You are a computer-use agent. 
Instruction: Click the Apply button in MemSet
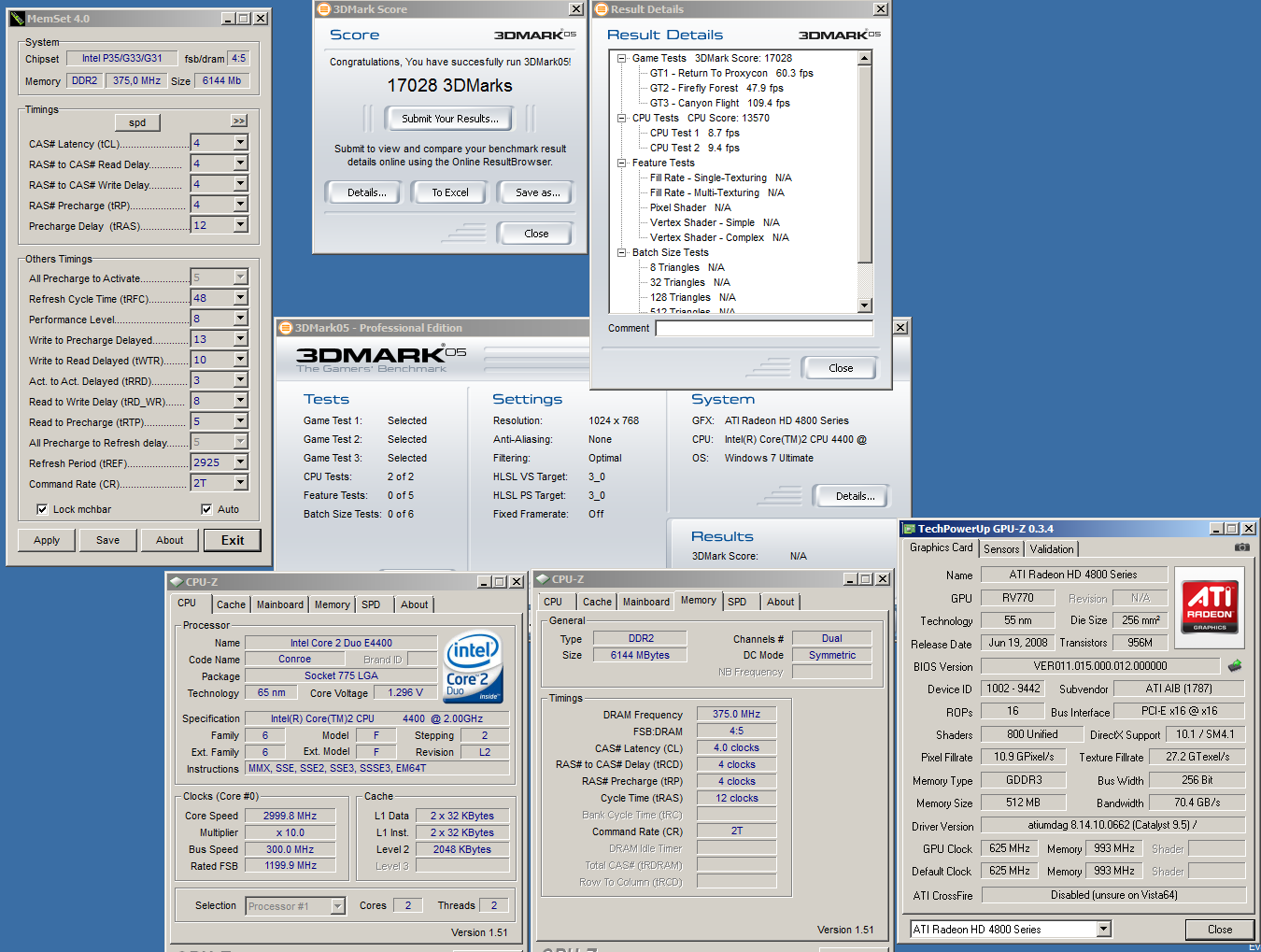47,540
